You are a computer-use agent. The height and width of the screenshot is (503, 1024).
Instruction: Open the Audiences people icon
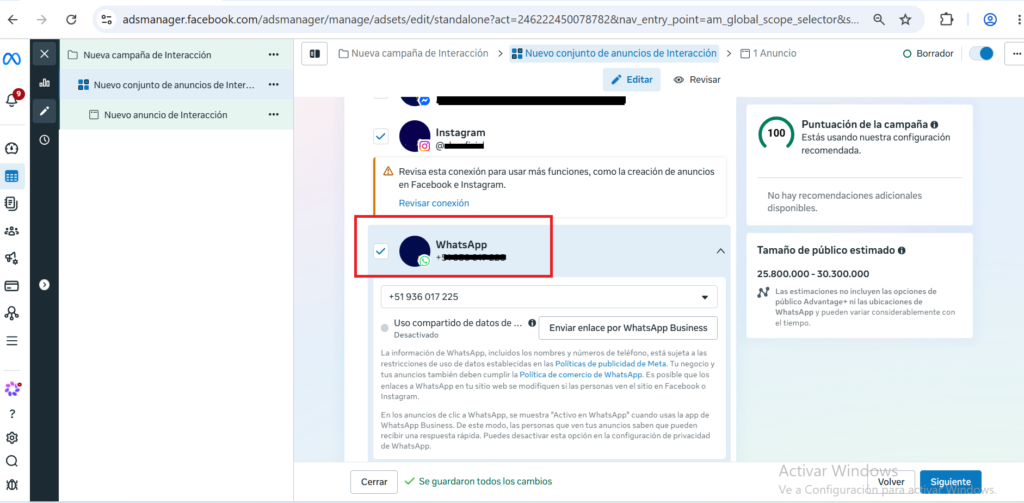coord(12,231)
